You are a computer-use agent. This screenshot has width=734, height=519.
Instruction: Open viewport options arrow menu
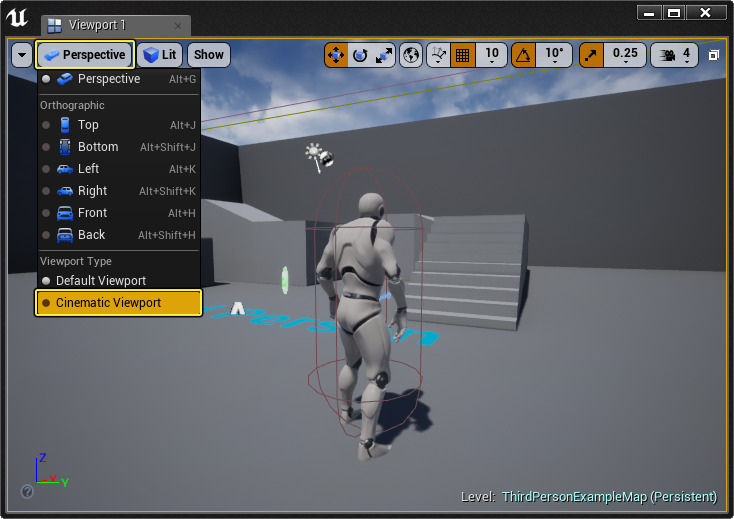(22, 55)
